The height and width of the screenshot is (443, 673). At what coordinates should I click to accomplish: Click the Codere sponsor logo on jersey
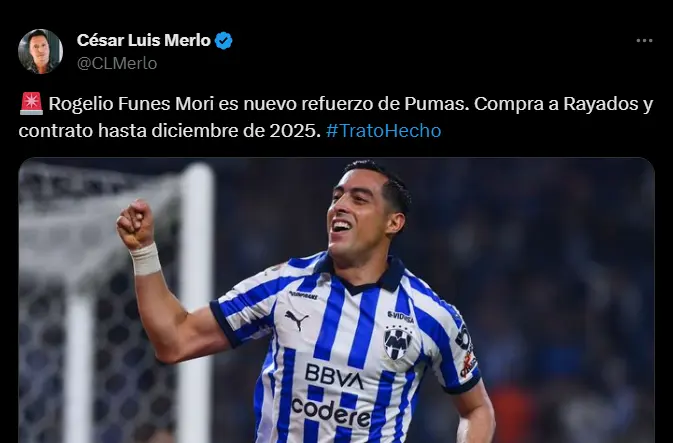[330, 412]
